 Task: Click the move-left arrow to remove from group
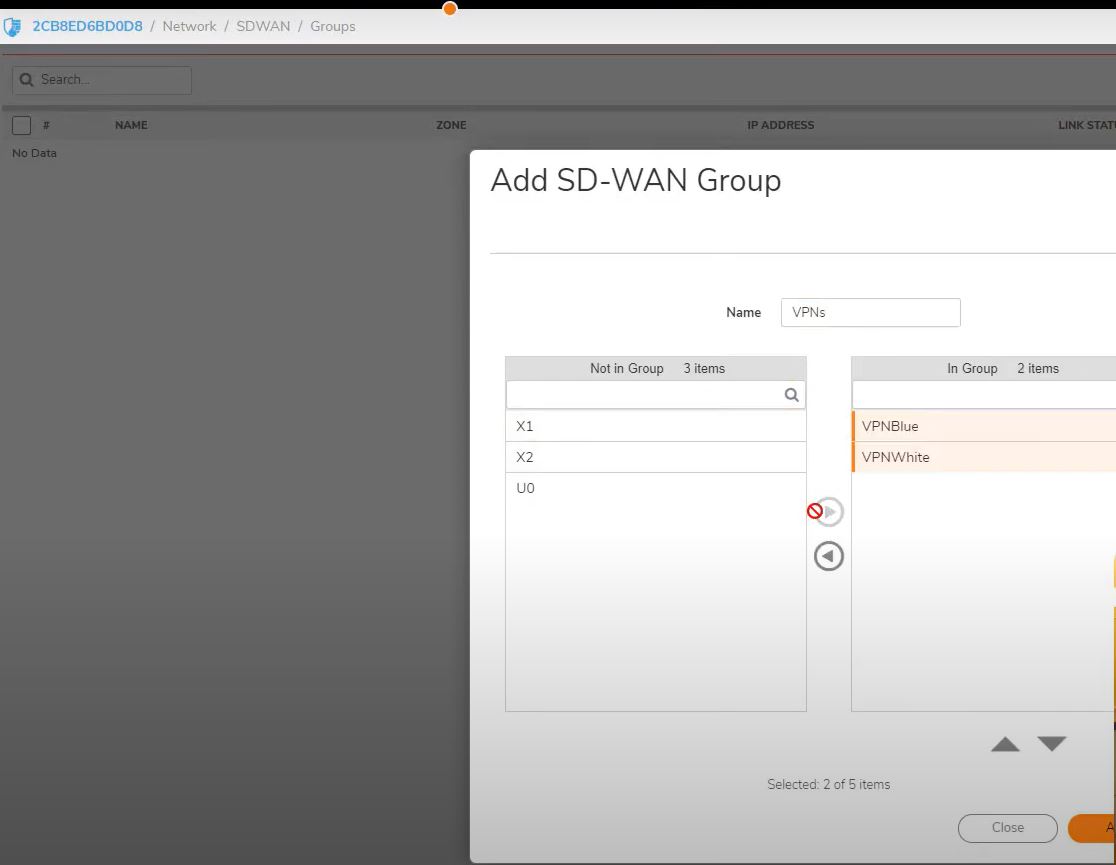click(828, 556)
